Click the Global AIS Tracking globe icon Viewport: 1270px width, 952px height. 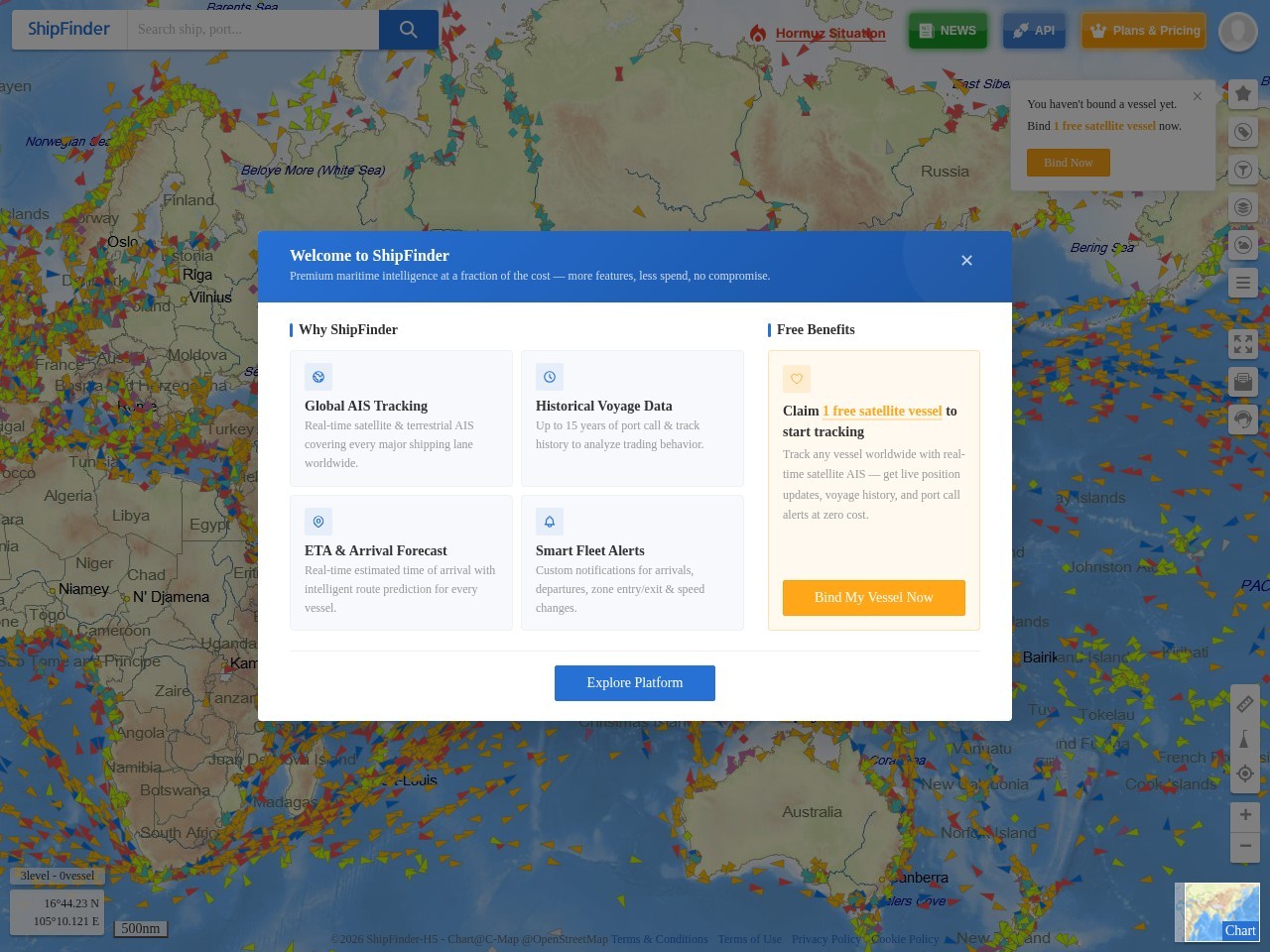coord(318,377)
